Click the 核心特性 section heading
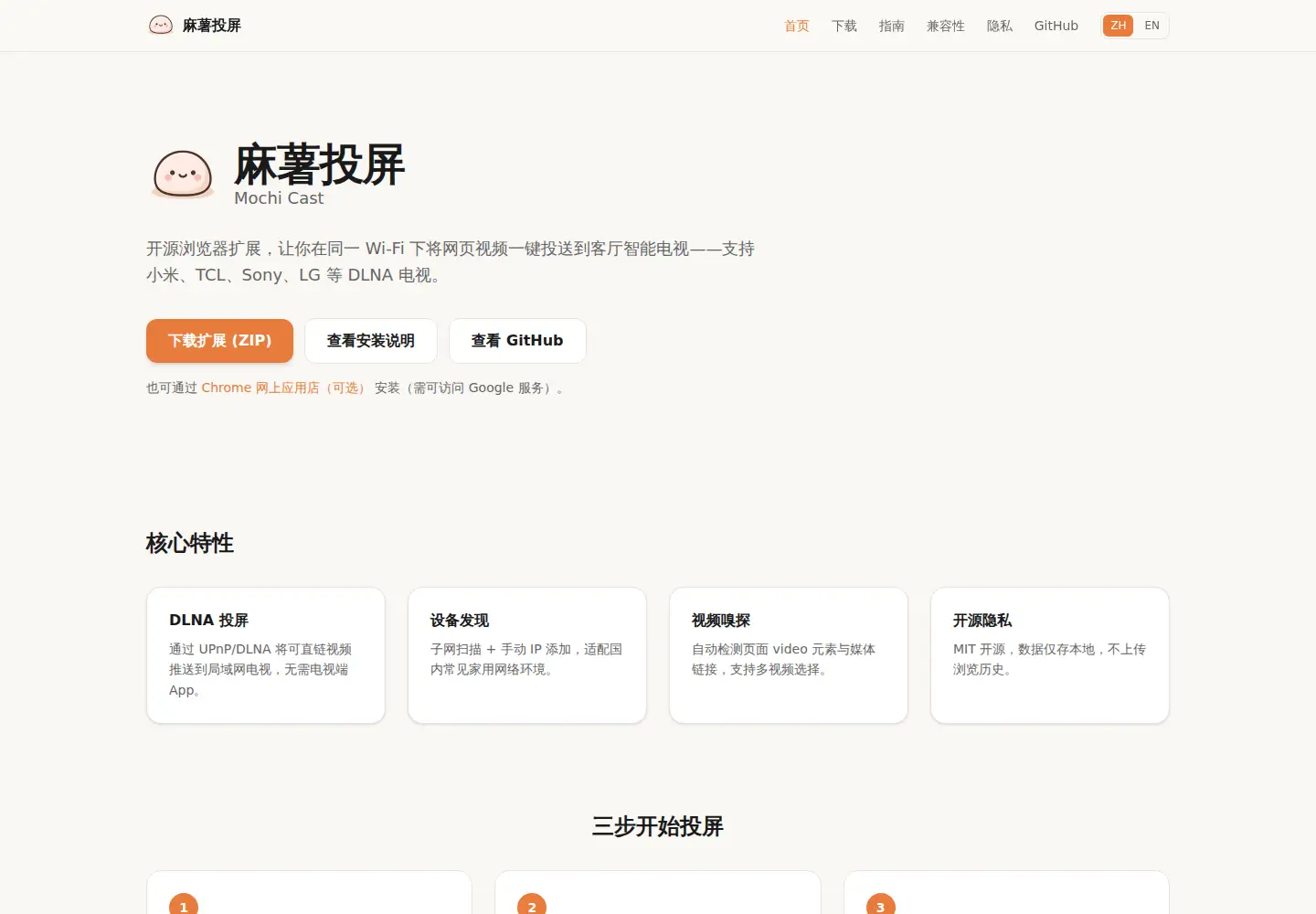 click(190, 543)
